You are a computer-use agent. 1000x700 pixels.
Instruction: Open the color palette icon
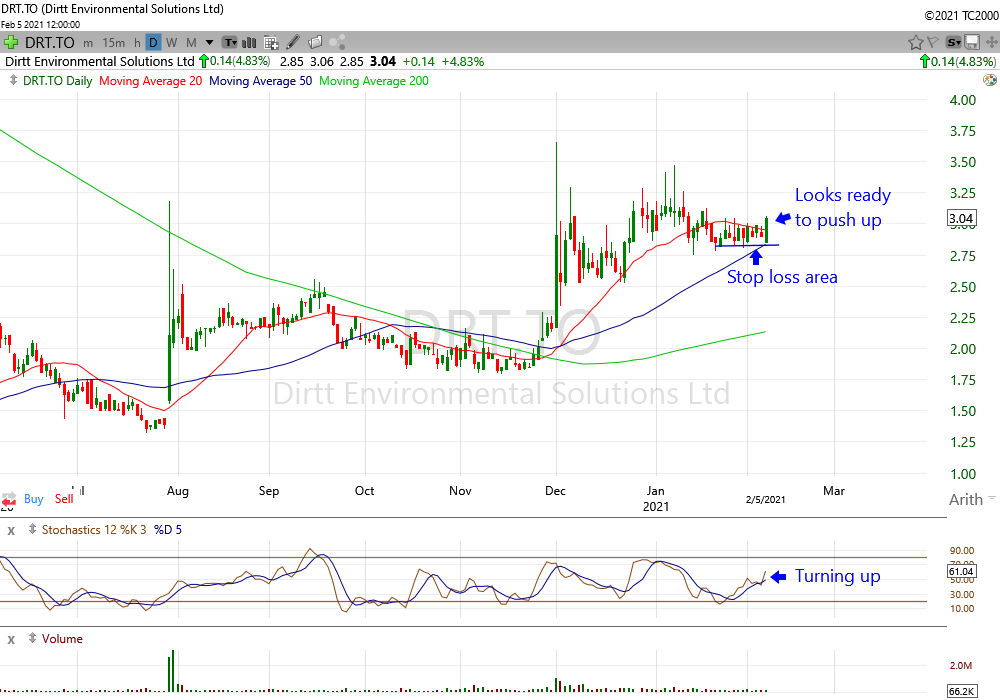click(x=990, y=80)
